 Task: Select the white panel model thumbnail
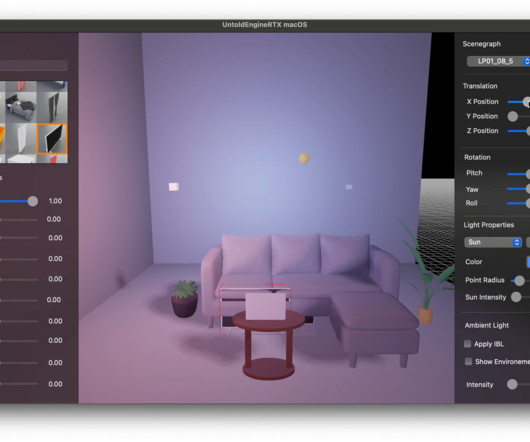[x=21, y=139]
